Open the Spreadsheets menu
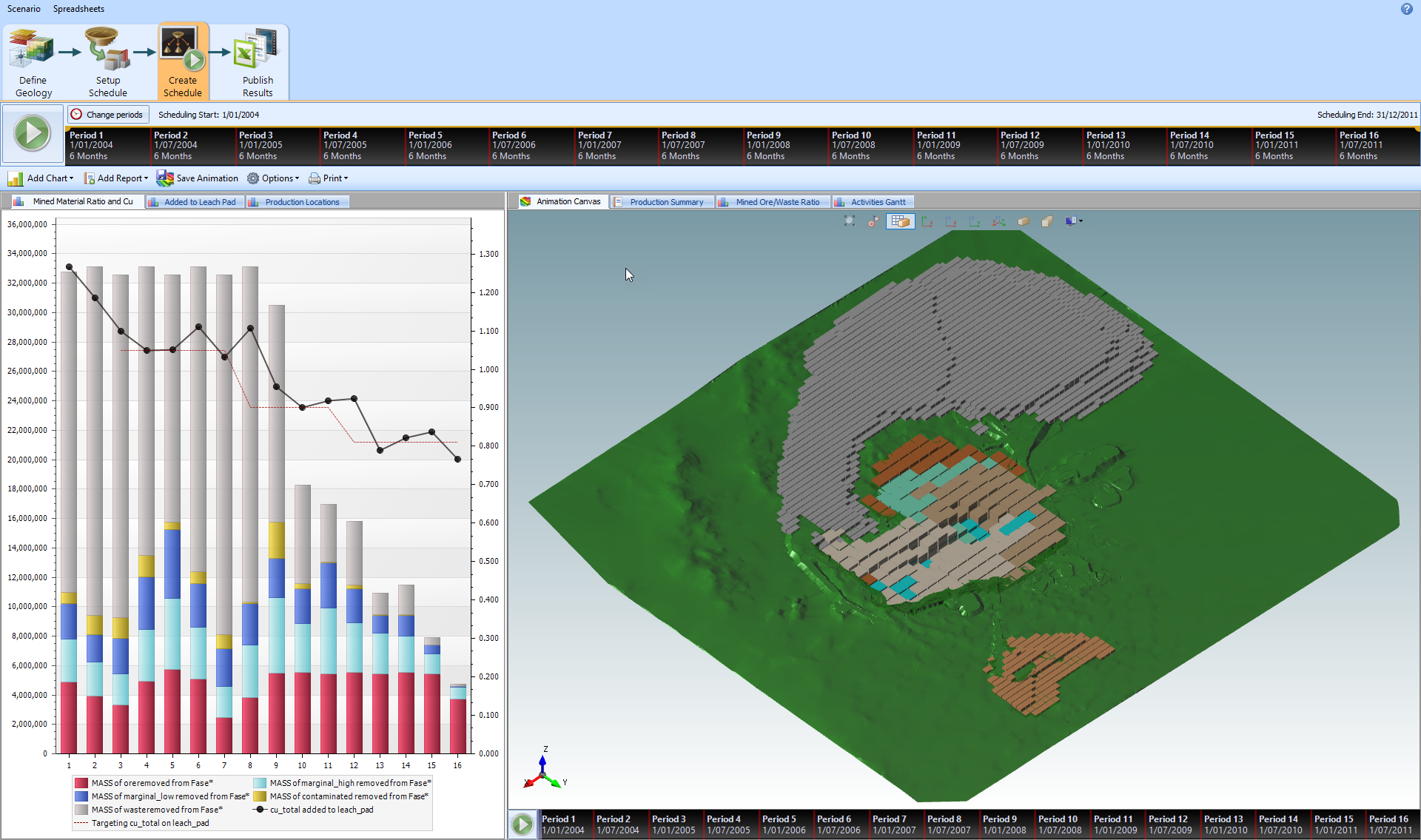Screen dimensions: 1421x840 78,9
